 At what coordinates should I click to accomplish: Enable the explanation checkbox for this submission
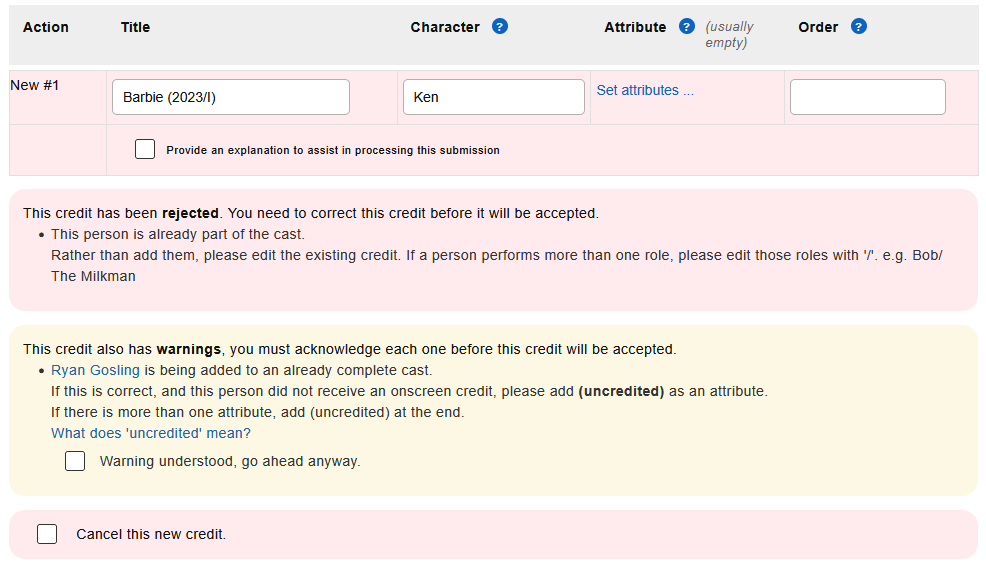(145, 150)
